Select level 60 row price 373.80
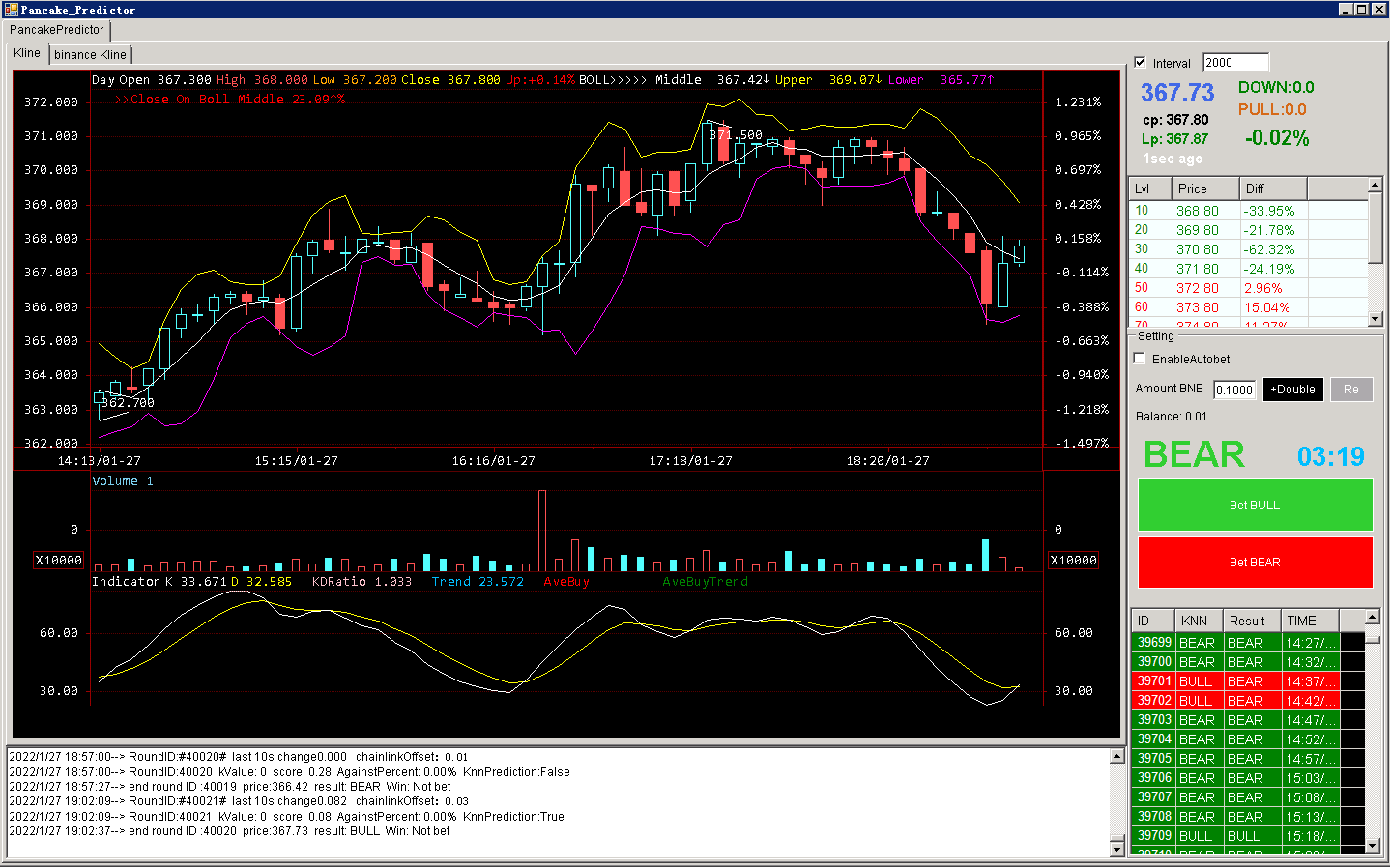The height and width of the screenshot is (868, 1390). coord(1249,307)
